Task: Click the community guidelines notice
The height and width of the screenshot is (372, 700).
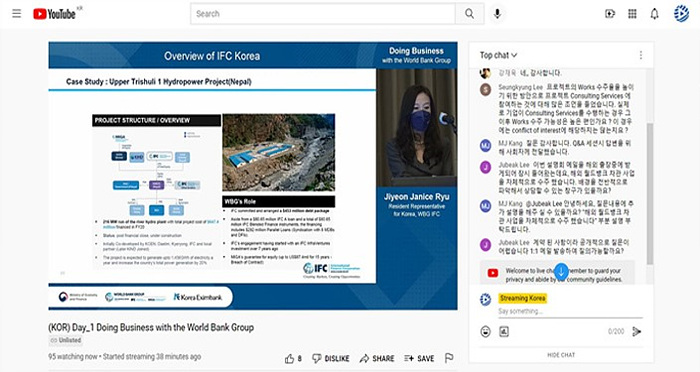Action: [558, 272]
